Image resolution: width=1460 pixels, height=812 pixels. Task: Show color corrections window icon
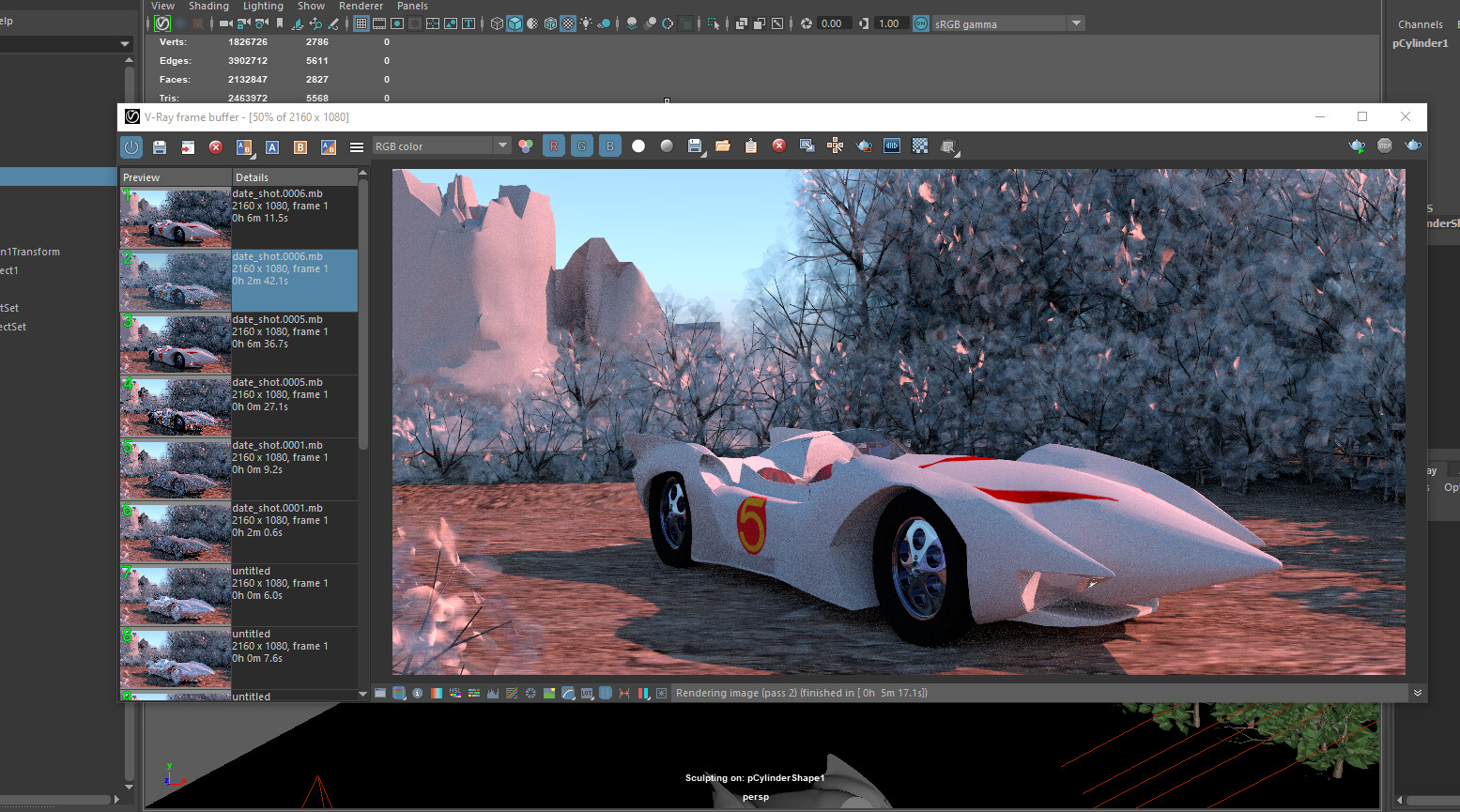pos(380,693)
